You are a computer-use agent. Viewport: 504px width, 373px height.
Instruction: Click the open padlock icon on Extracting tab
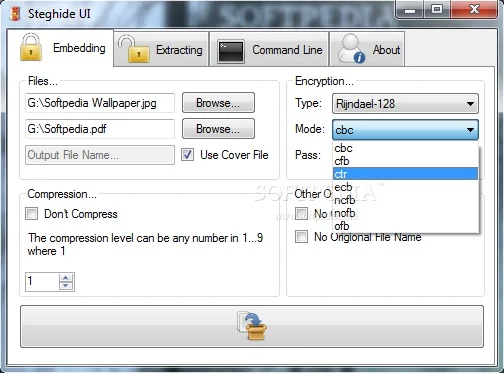(x=134, y=49)
